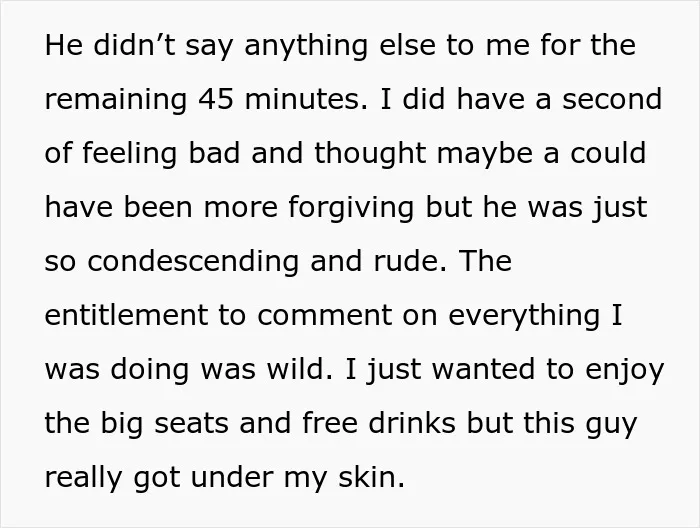
Task: Click the word "feeling"
Action: (129, 154)
